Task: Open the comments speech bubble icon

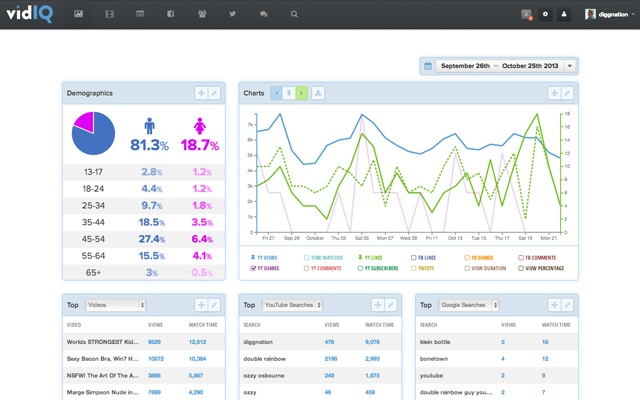Action: [x=263, y=14]
